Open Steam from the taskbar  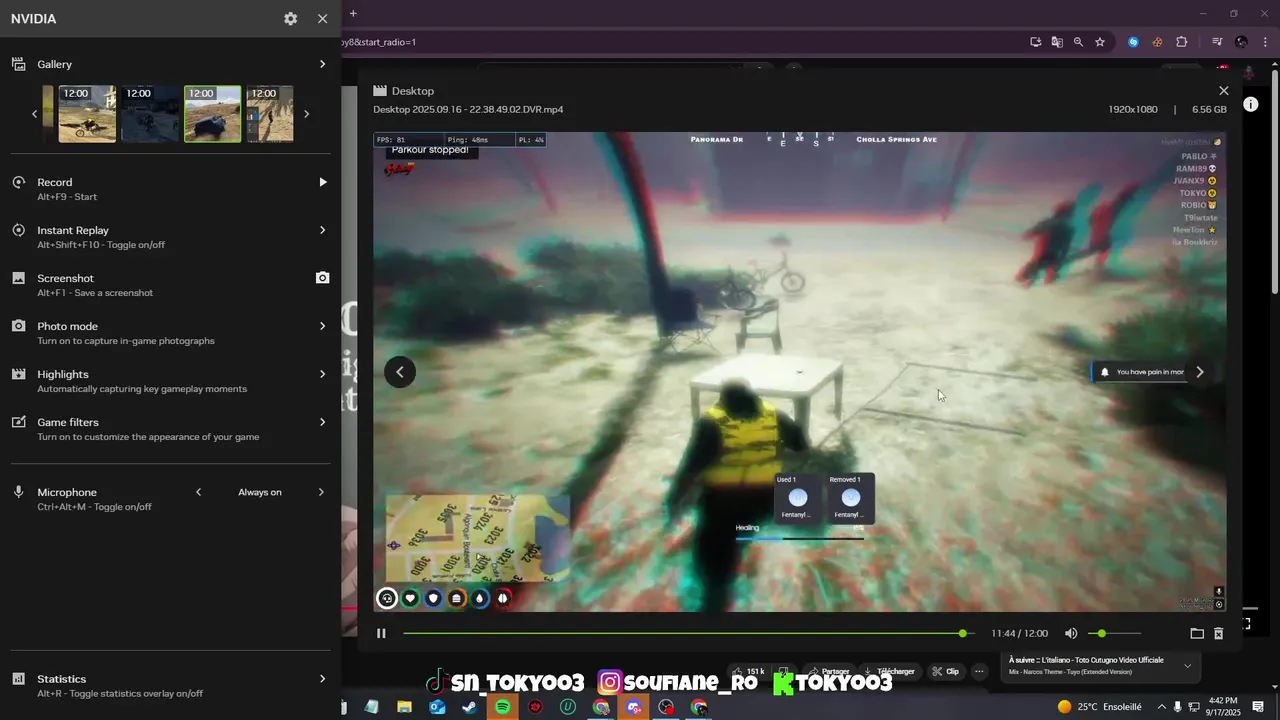click(x=469, y=707)
